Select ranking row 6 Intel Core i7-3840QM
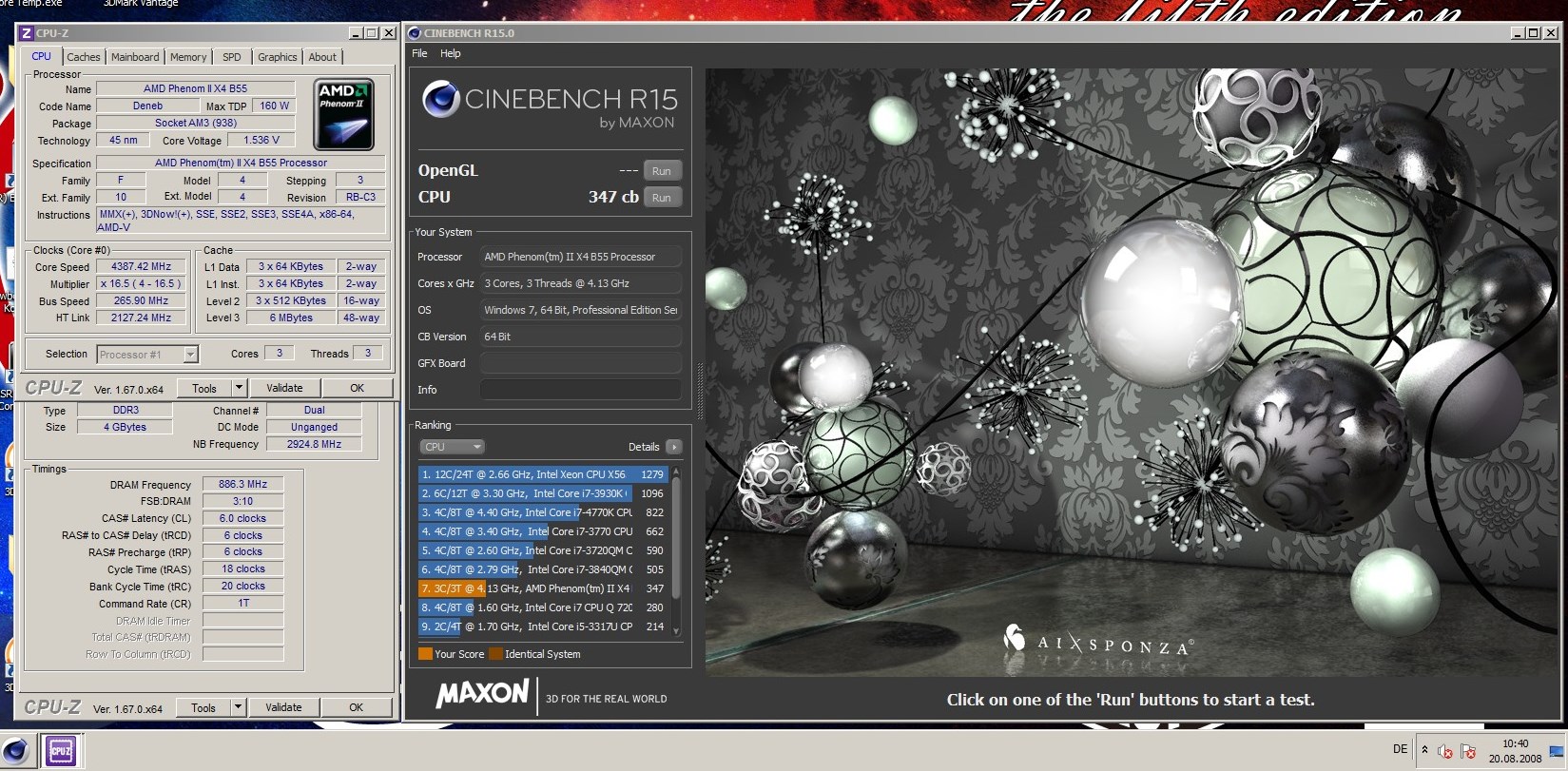The height and width of the screenshot is (771, 1568). click(x=542, y=569)
